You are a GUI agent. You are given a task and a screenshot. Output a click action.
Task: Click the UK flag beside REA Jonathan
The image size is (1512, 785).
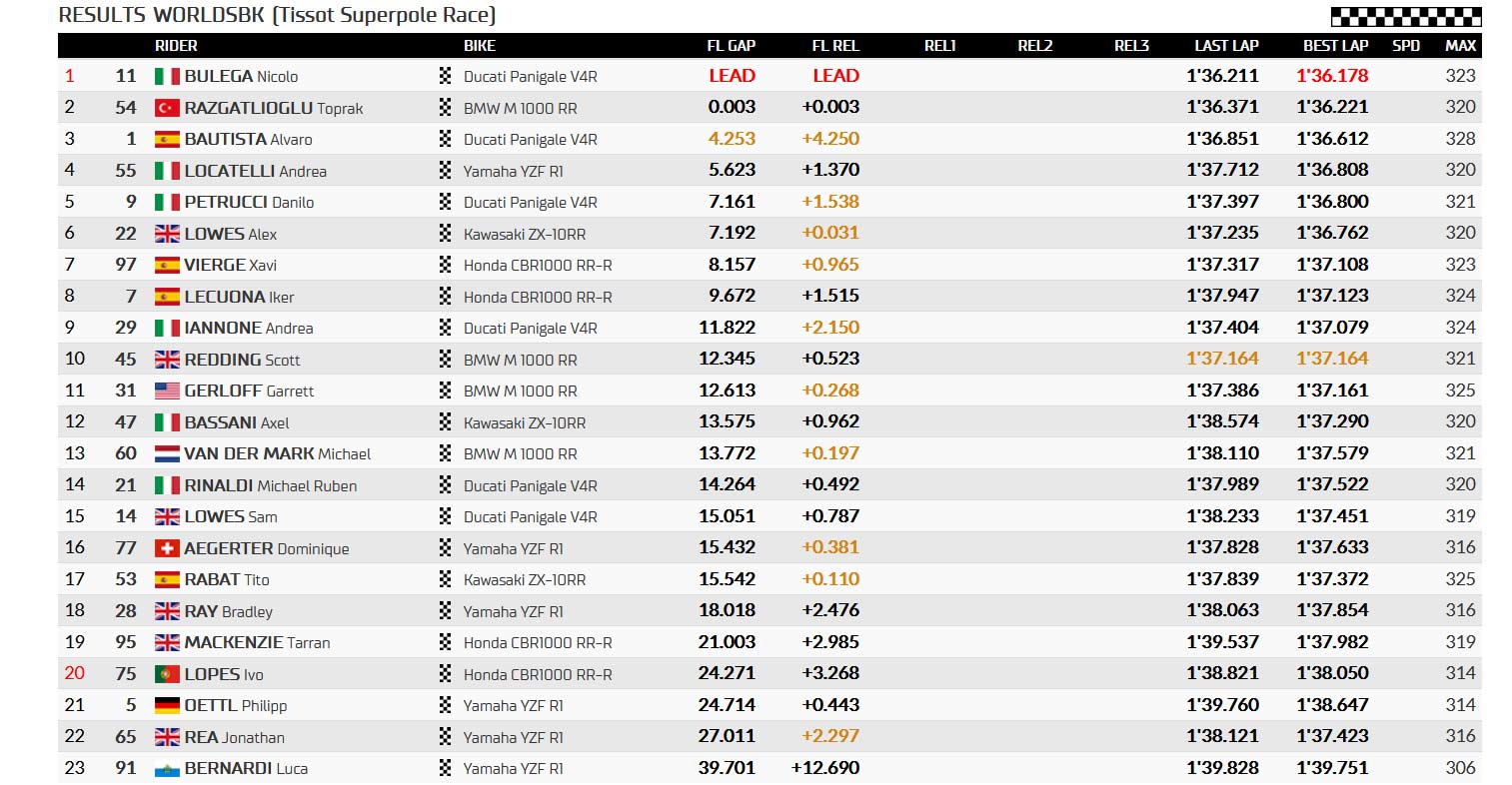[167, 737]
